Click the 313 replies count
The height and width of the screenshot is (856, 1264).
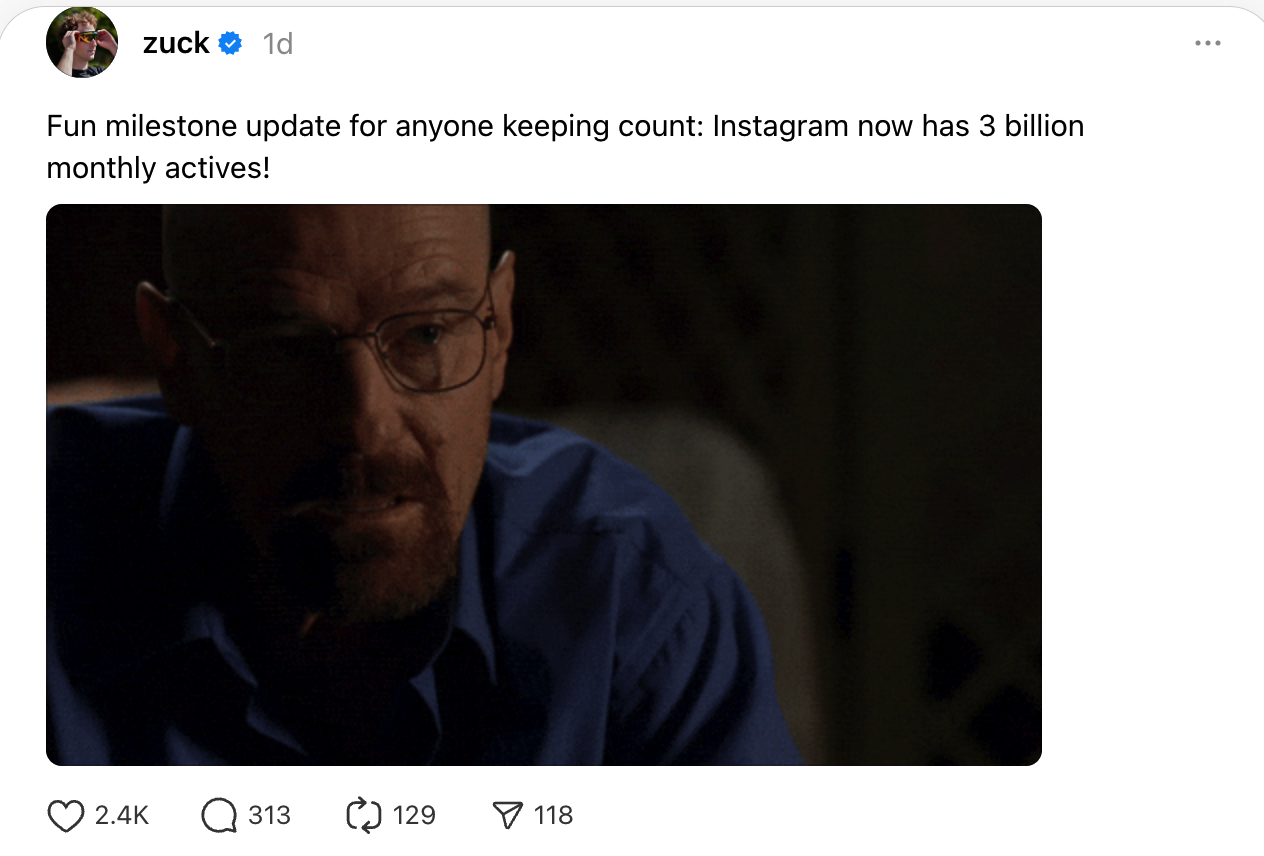click(x=269, y=816)
